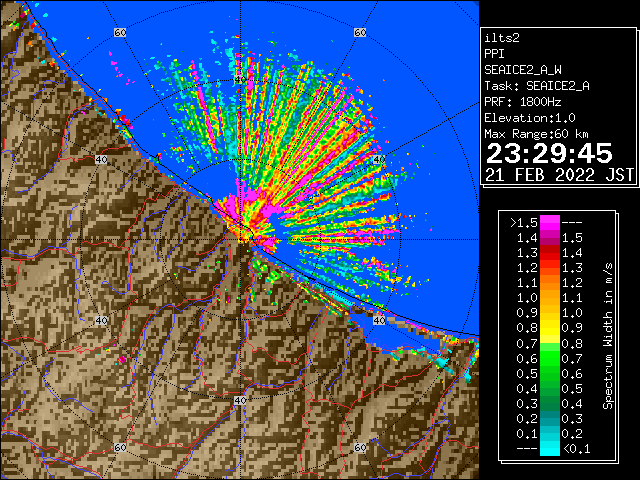This screenshot has width=640, height=480.
Task: Select the "SEAICE2_A_W" product text
Action: [523, 70]
